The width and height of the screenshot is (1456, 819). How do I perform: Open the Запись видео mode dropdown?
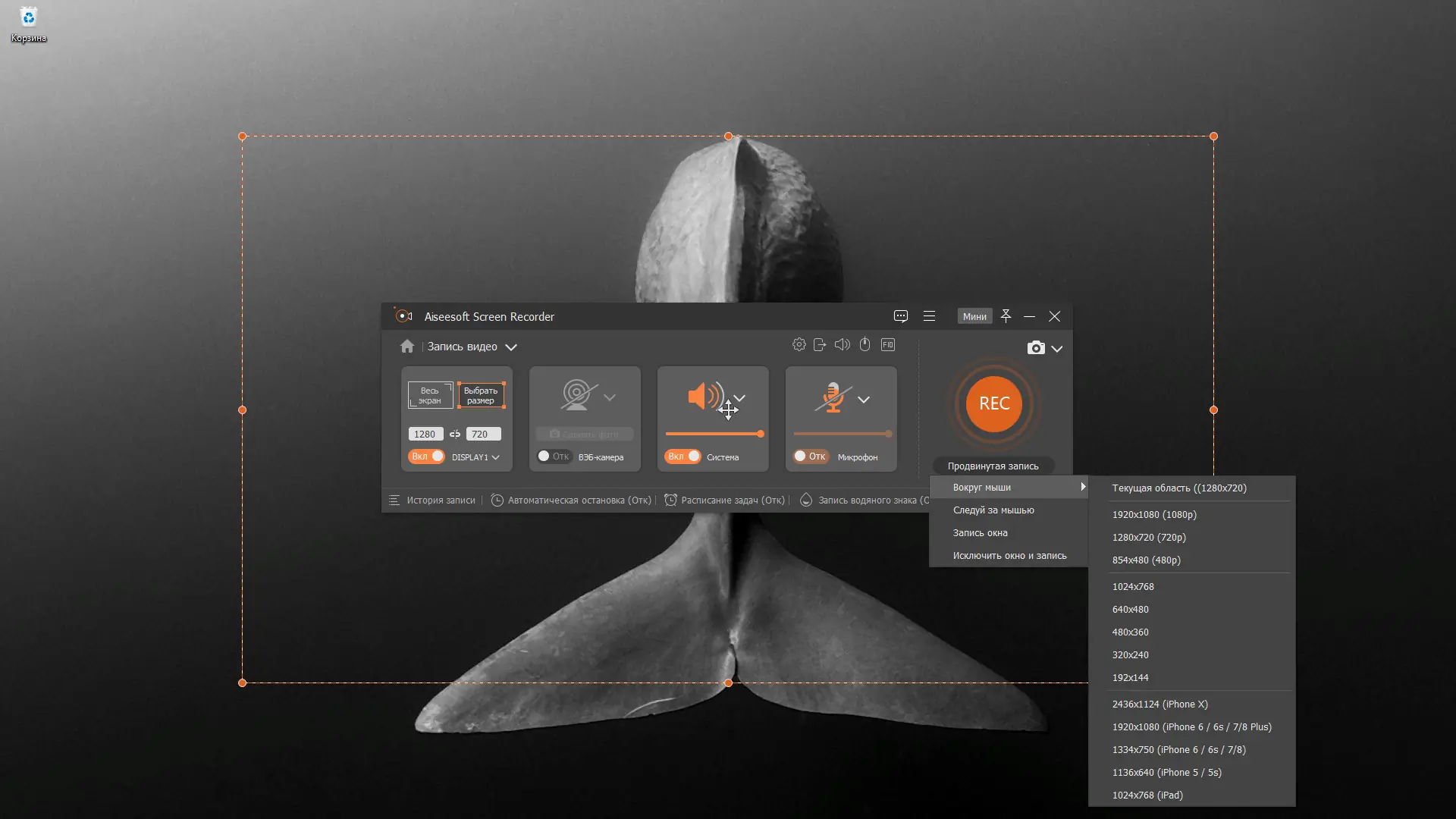point(511,347)
